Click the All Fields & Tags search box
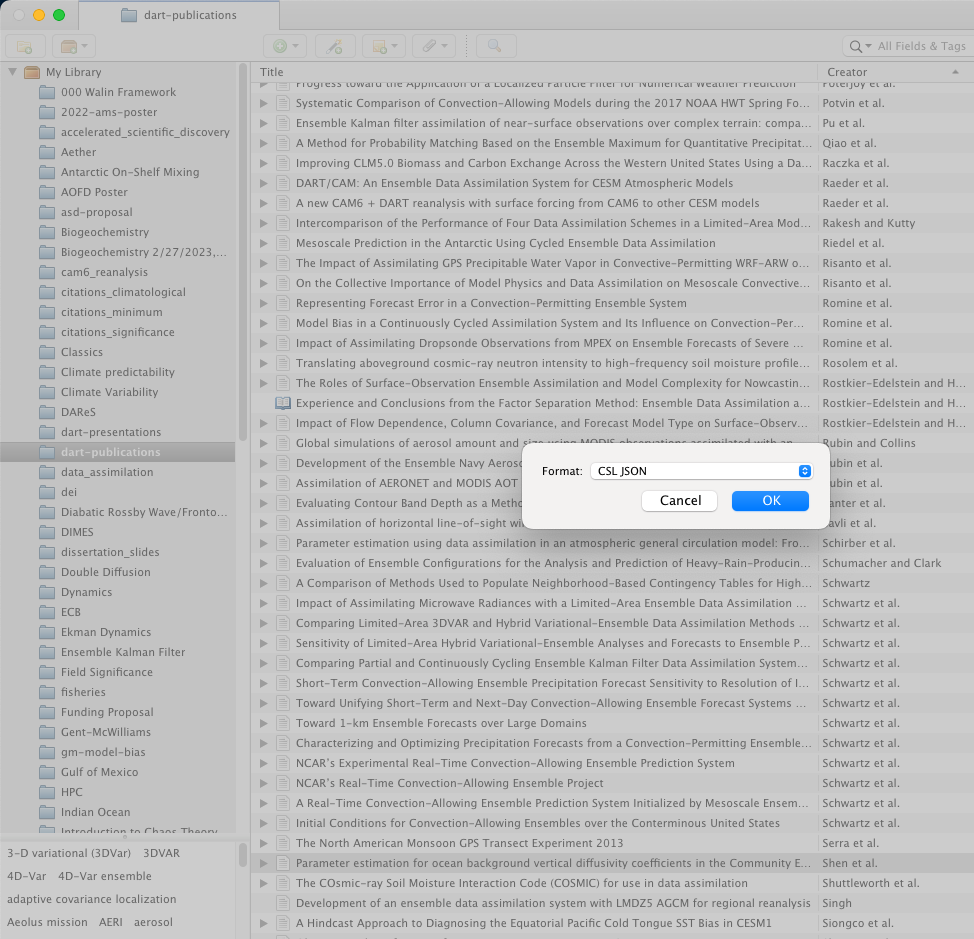The height and width of the screenshot is (939, 974). [x=920, y=46]
